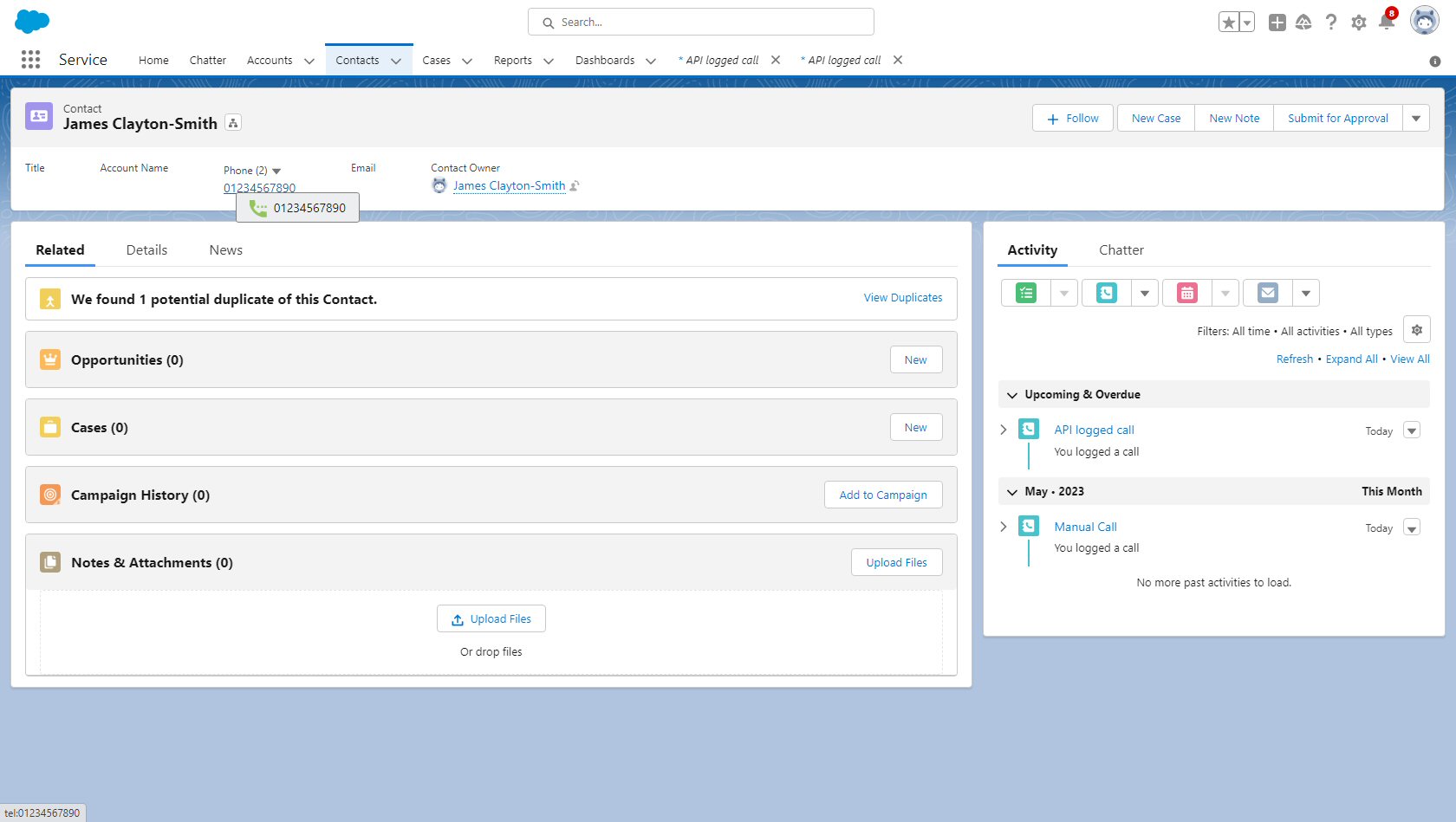Click the Log a Call icon button
1456x822 pixels.
[1107, 293]
